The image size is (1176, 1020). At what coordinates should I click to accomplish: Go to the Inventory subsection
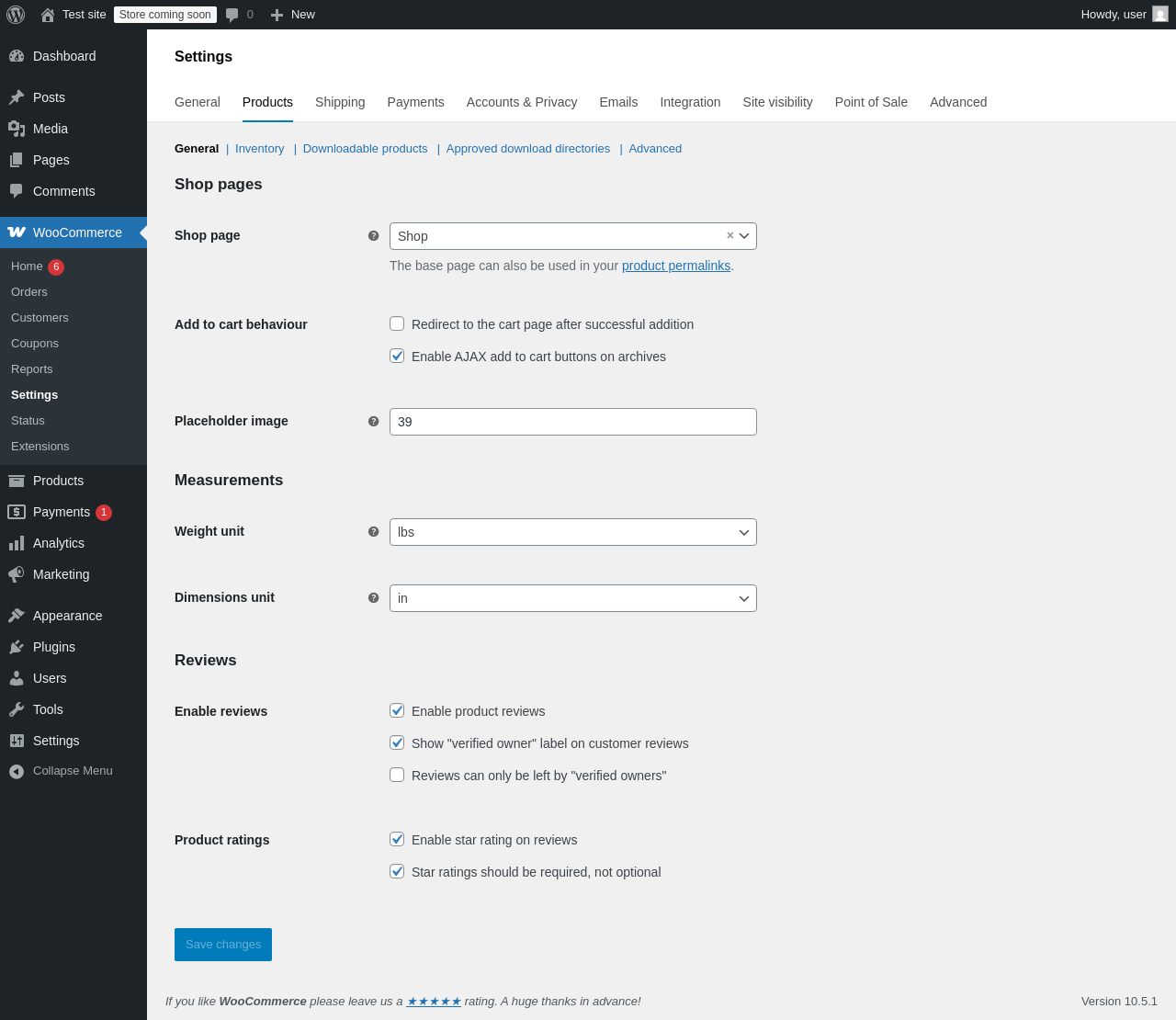(x=260, y=149)
